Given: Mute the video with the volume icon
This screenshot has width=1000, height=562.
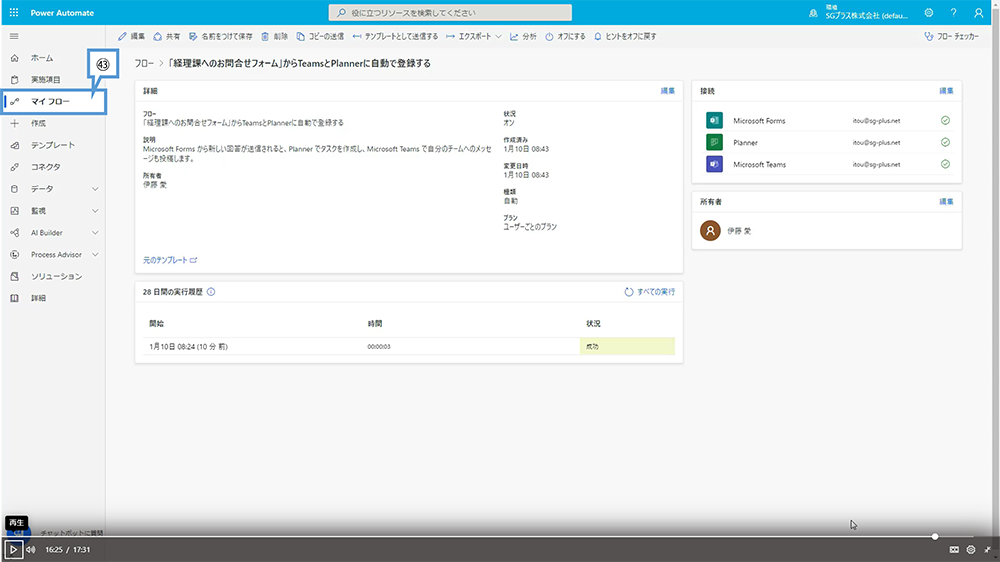Looking at the screenshot, I should pyautogui.click(x=31, y=549).
